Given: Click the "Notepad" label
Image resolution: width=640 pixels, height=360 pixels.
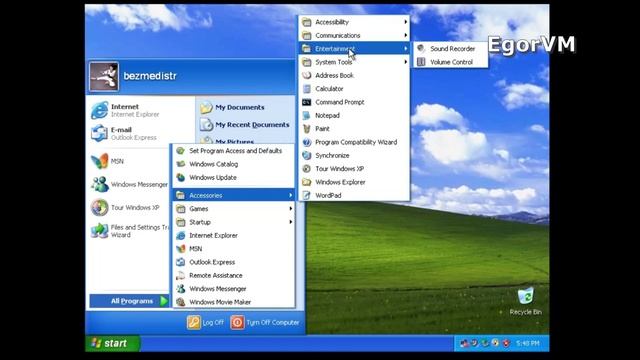Looking at the screenshot, I should 327,116.
